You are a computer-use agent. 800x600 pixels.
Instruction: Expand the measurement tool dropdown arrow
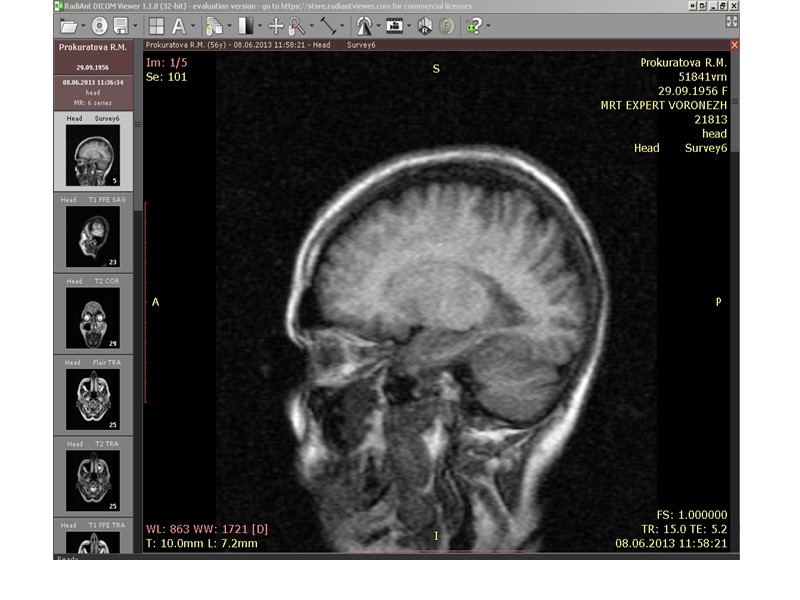[342, 26]
